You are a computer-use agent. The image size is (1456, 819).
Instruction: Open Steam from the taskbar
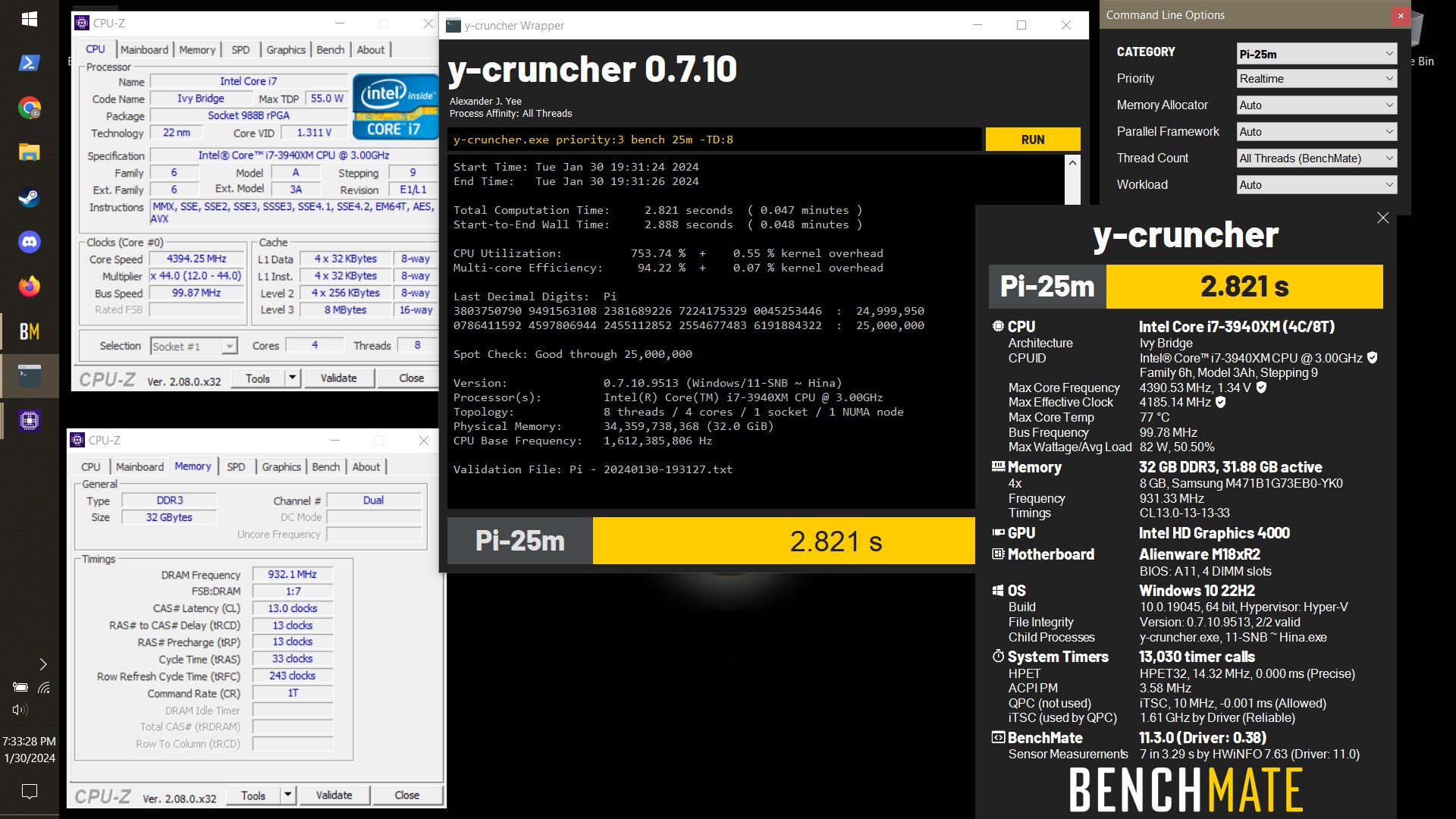tap(30, 197)
